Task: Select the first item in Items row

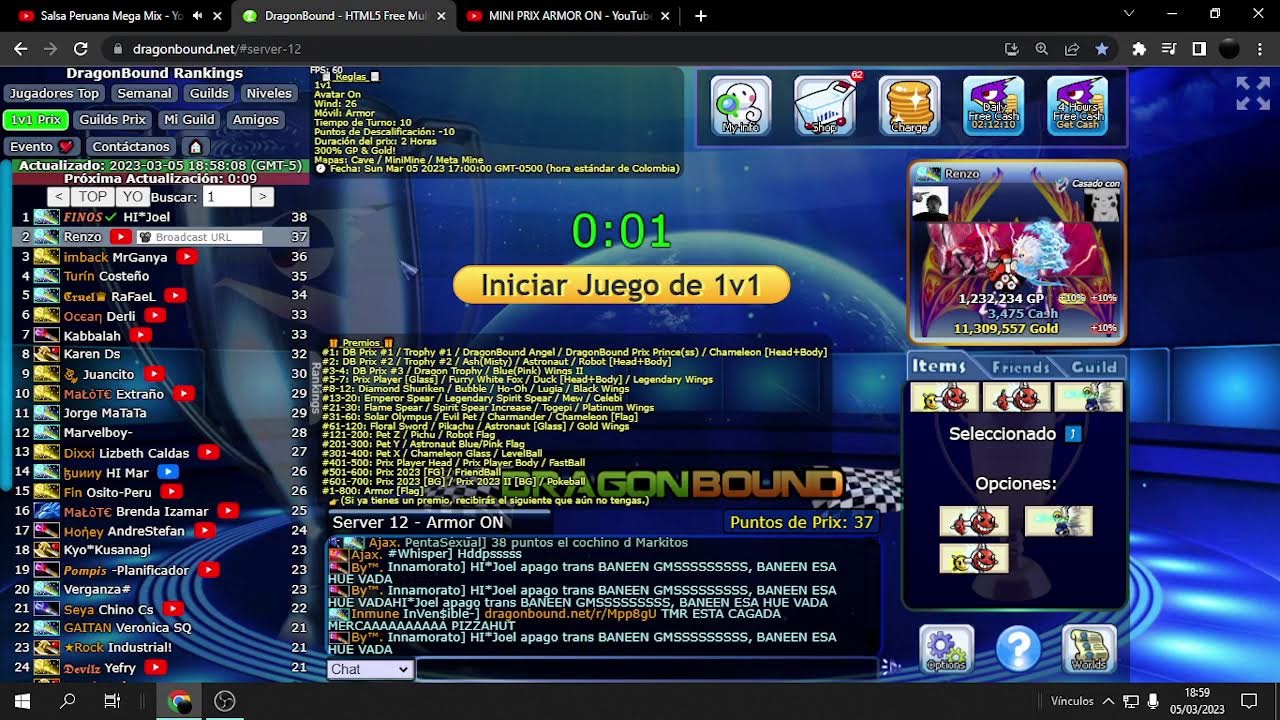Action: click(944, 398)
